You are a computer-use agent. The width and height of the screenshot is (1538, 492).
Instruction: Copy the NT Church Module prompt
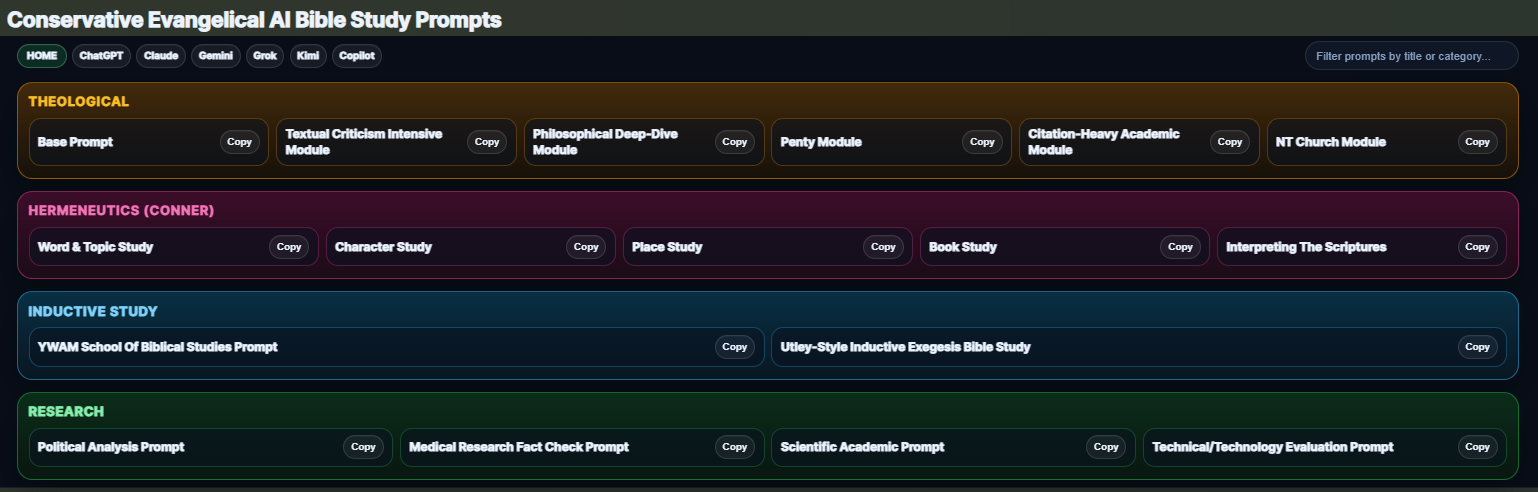click(1477, 142)
